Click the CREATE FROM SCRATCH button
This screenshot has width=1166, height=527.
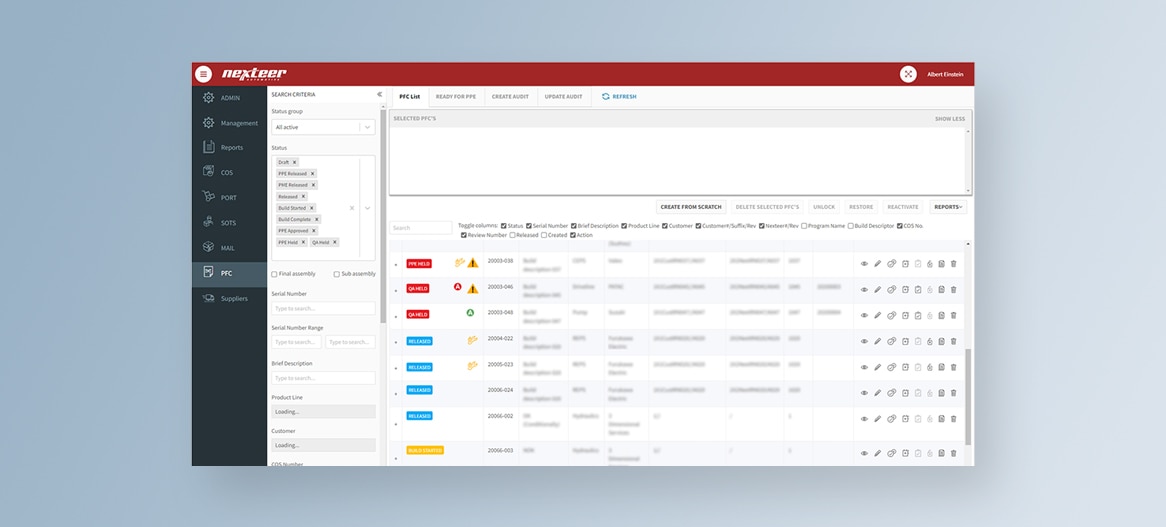[691, 207]
